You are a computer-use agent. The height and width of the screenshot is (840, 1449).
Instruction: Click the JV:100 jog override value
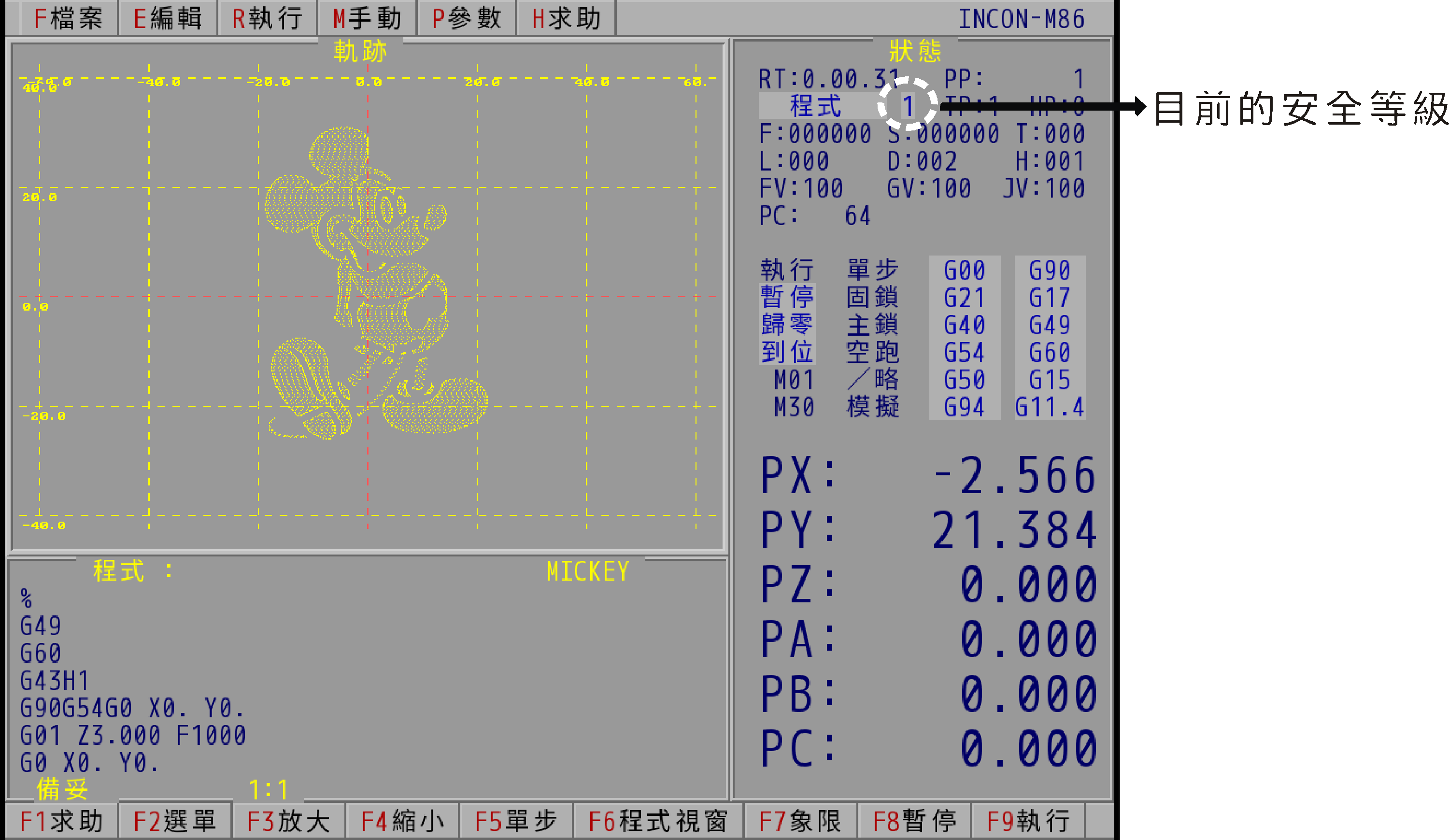tap(1044, 188)
